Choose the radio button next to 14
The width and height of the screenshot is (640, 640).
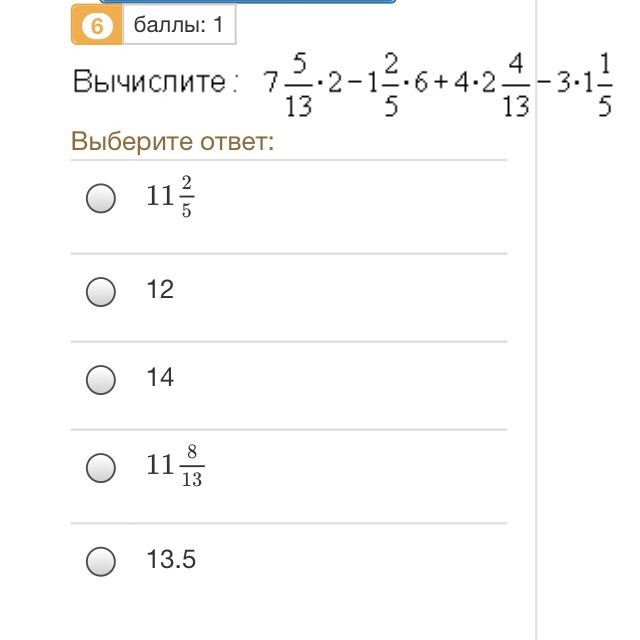[x=100, y=379]
